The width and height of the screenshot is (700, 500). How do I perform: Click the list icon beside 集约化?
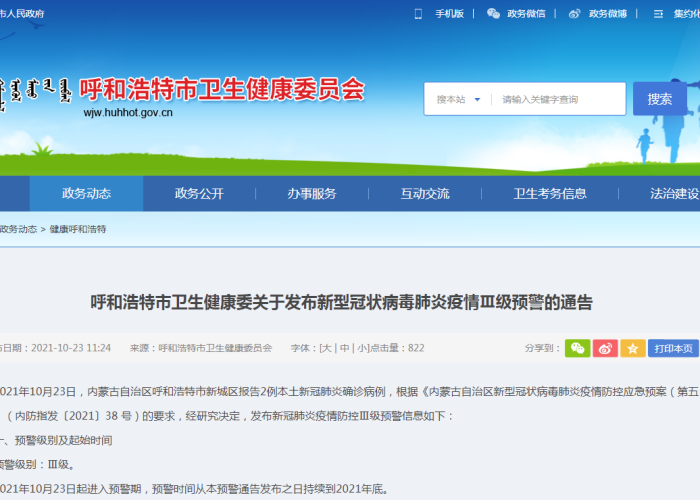tap(658, 14)
